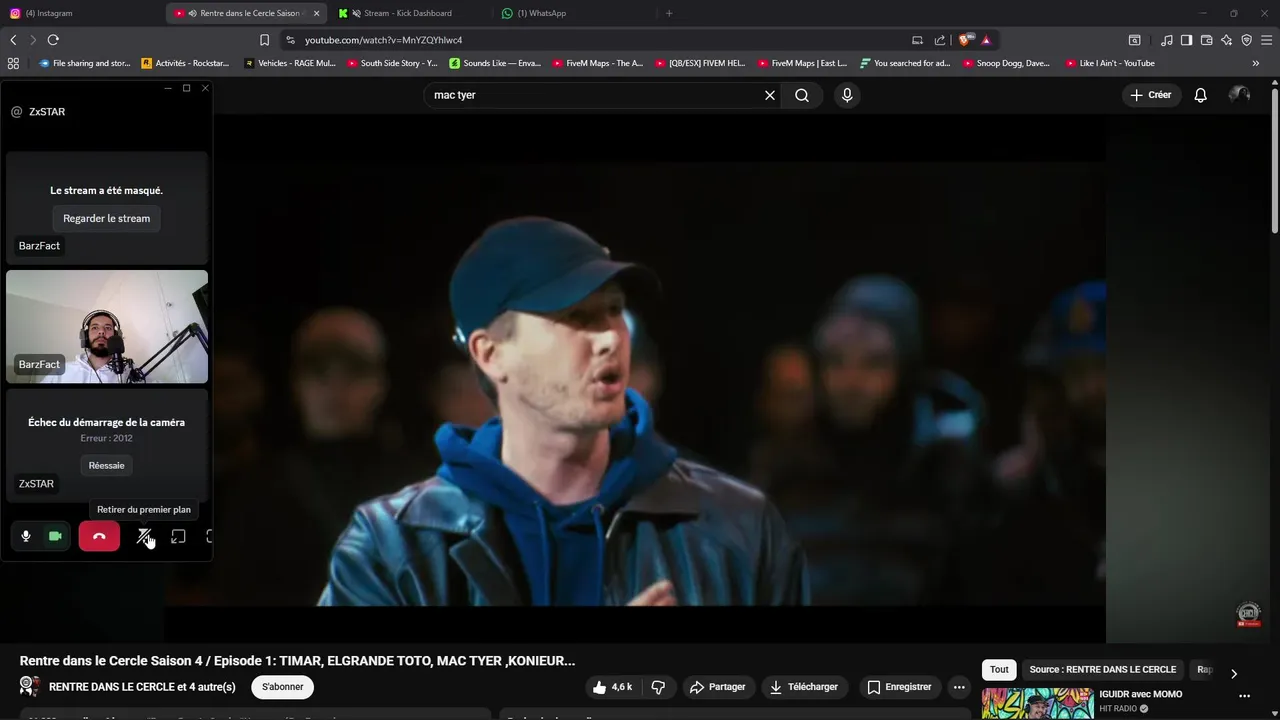
Task: Click the YouTube search magnifier button
Action: tap(802, 95)
